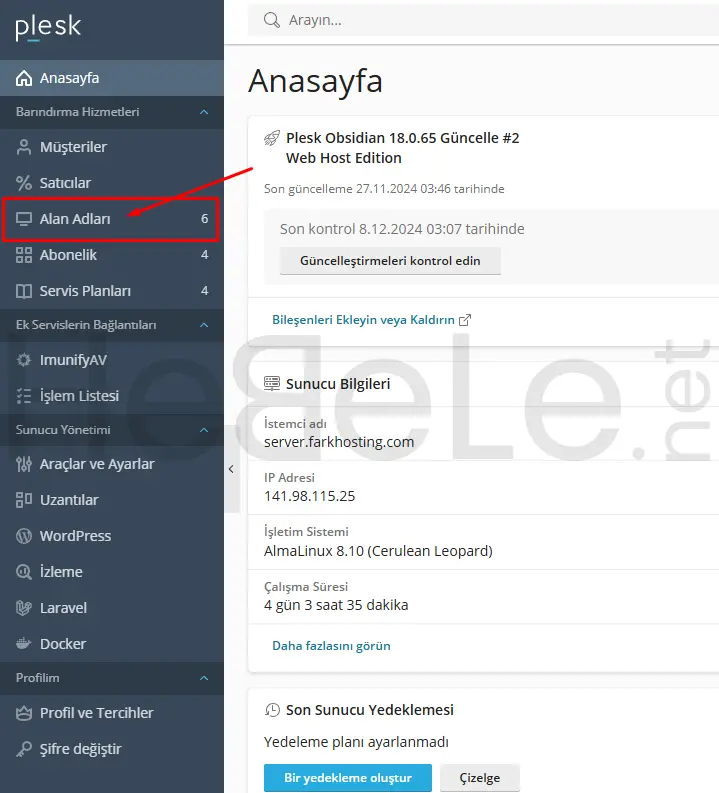Click external link icon after Bileşenleri Ekleyin
Viewport: 719px width, 793px height.
tap(465, 320)
